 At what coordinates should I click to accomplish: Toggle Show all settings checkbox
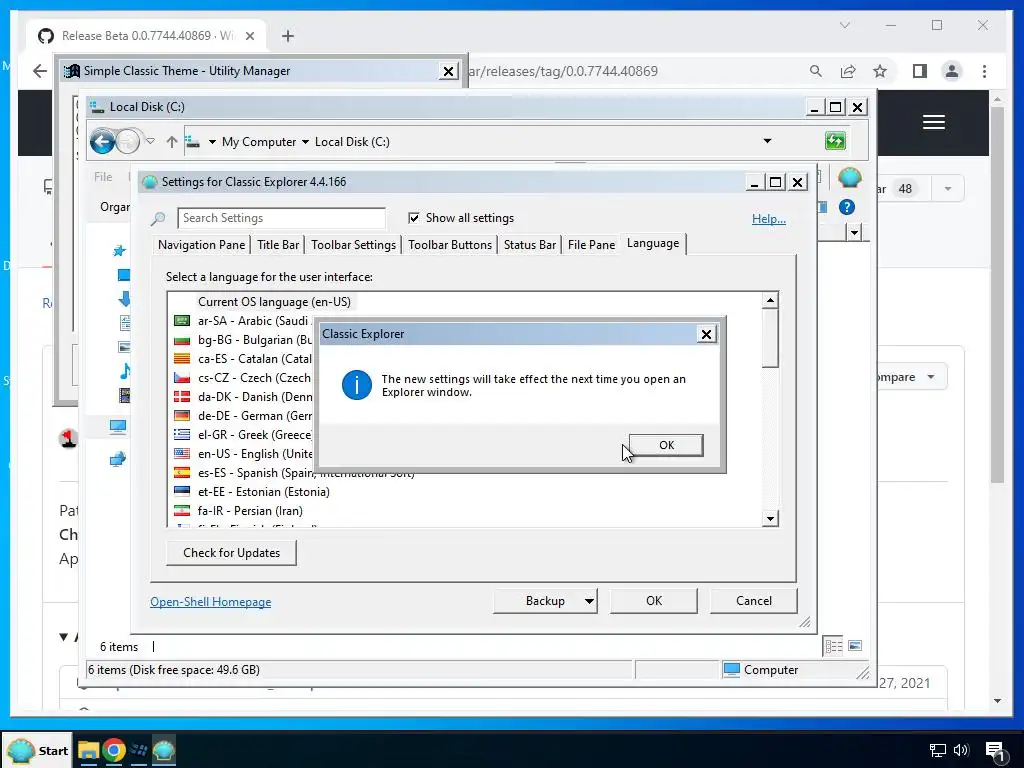tap(413, 218)
